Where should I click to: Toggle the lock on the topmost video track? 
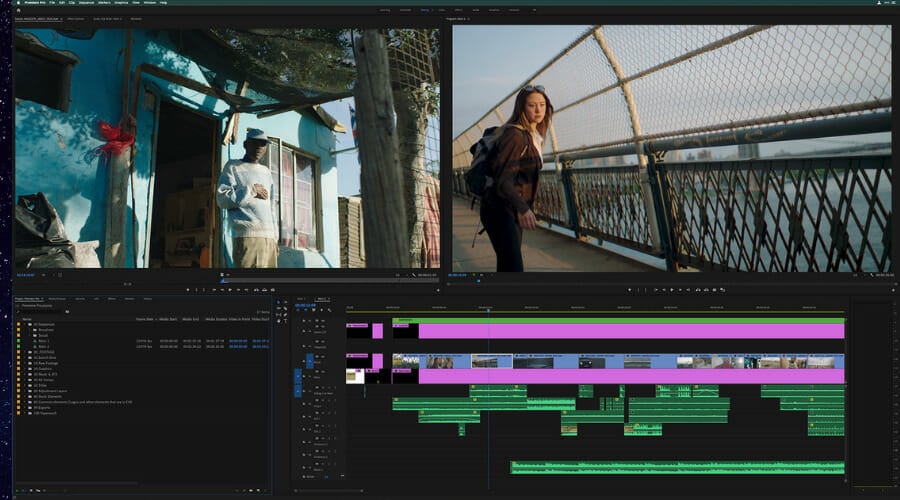click(304, 321)
